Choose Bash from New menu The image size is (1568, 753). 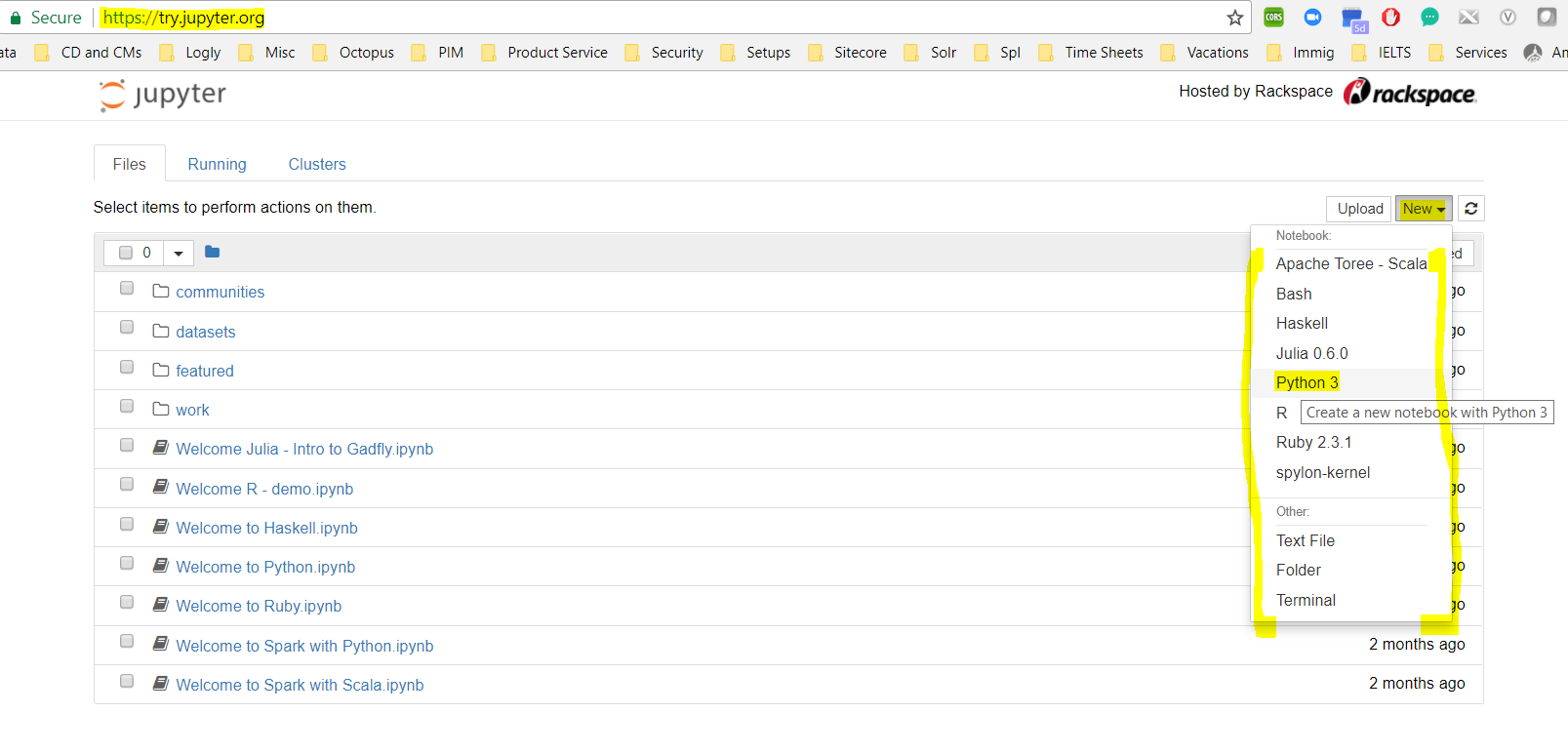click(1351, 294)
